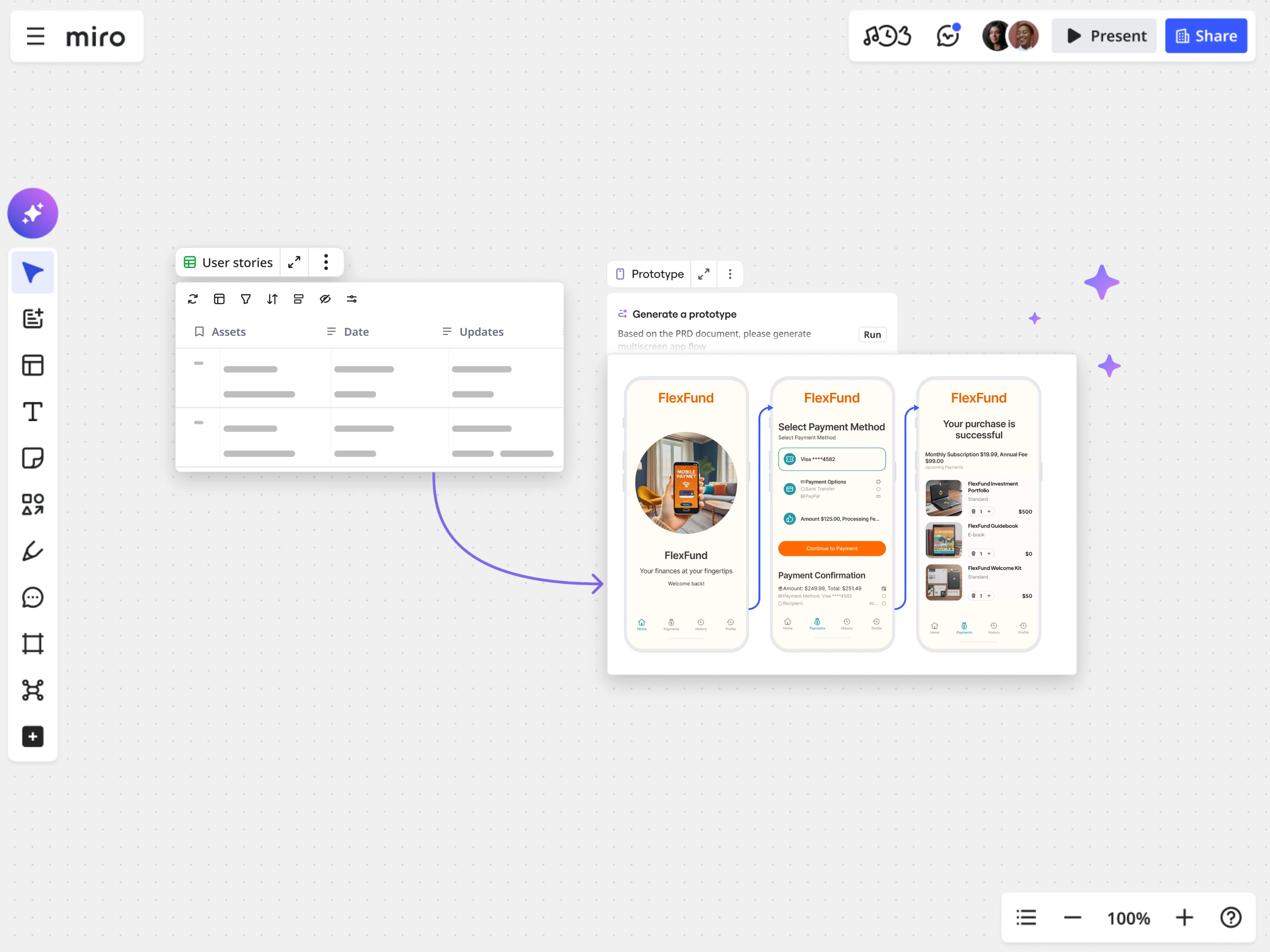Screen dimensions: 1270x952
Task: Open the main hamburger menu
Action: pyautogui.click(x=36, y=36)
